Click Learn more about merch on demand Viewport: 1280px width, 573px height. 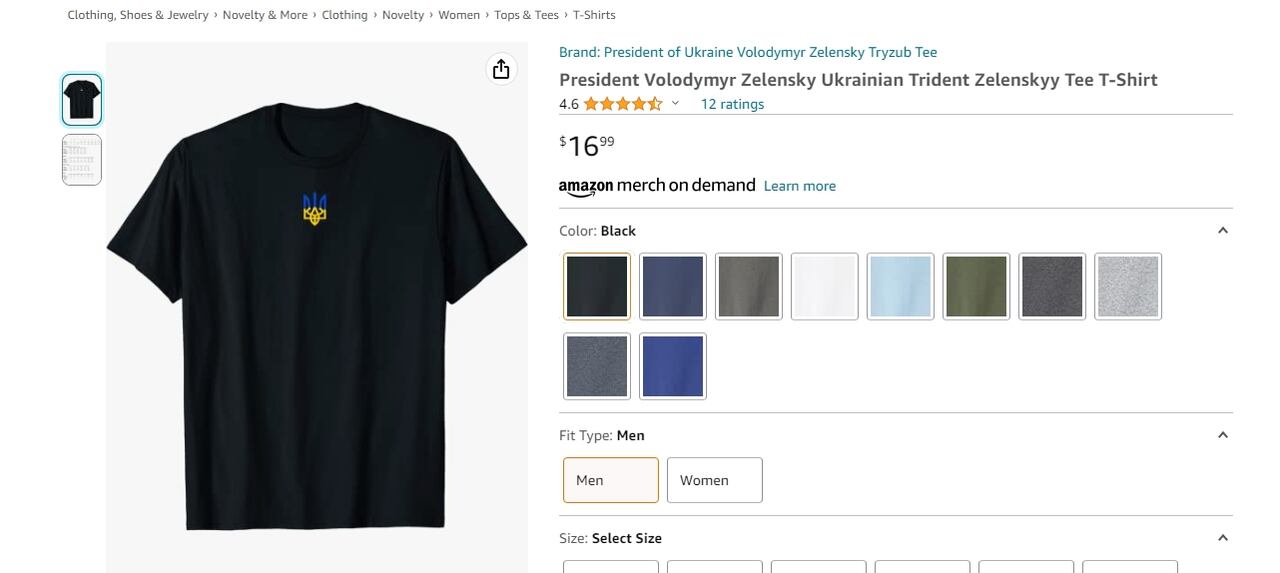click(x=799, y=186)
